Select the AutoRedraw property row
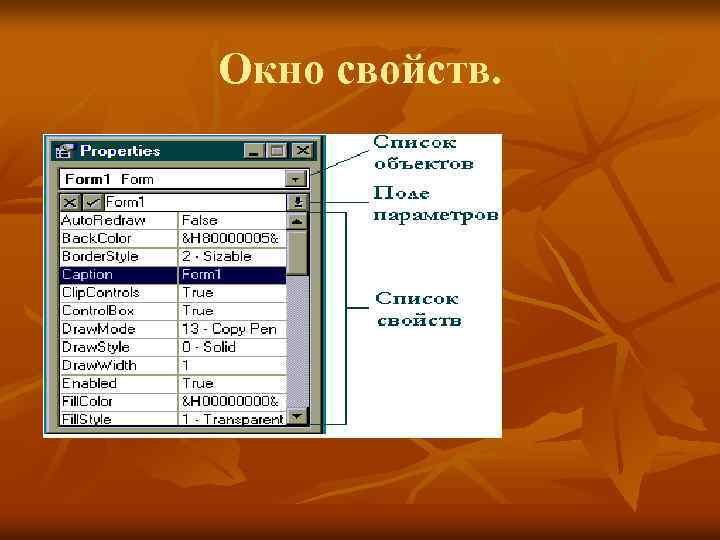This screenshot has height=540, width=720. click(x=173, y=220)
